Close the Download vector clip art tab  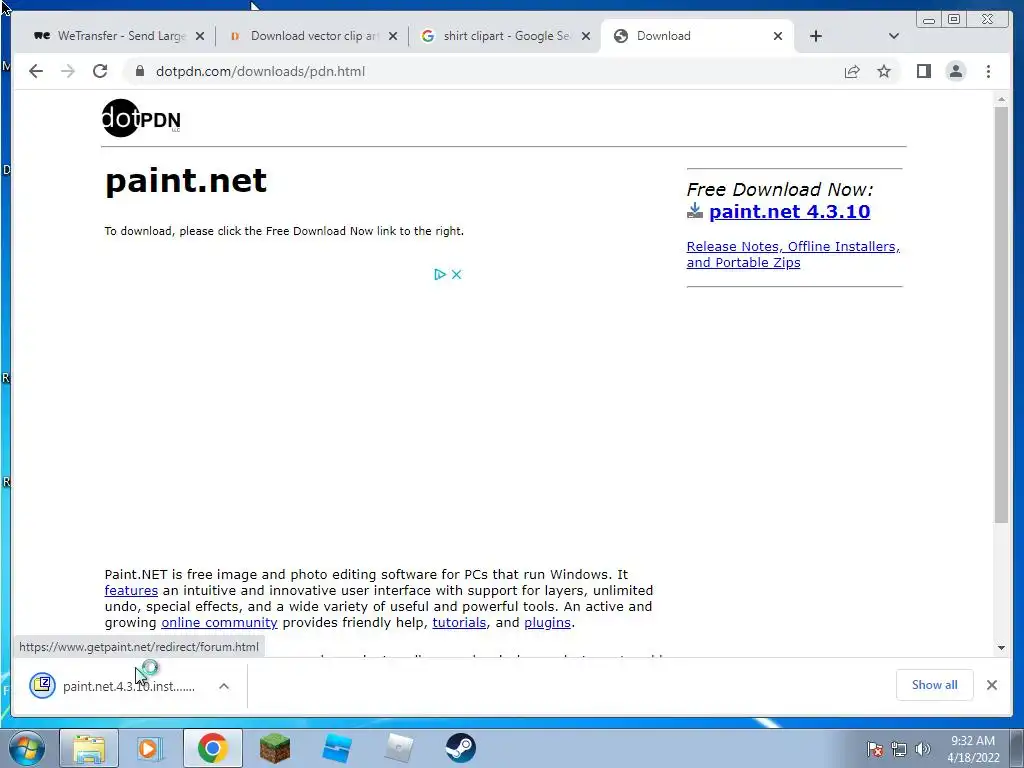click(x=393, y=37)
